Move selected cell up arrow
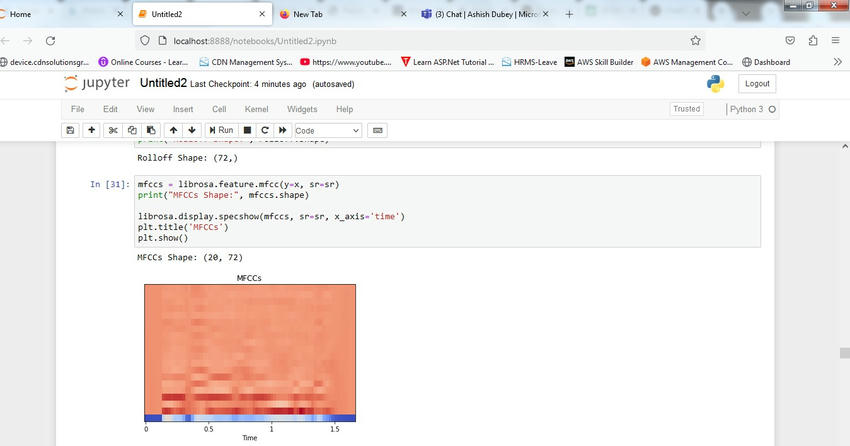The width and height of the screenshot is (850, 446). 173,131
